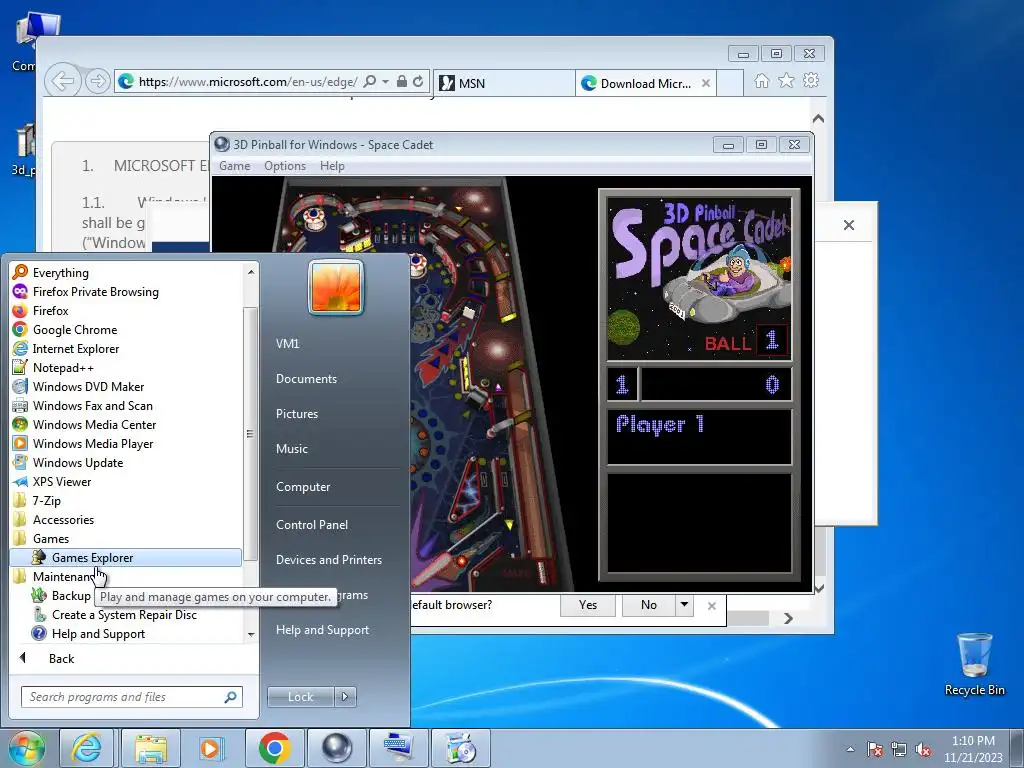Click No on default browser prompt
Image resolution: width=1024 pixels, height=768 pixels.
pyautogui.click(x=648, y=605)
